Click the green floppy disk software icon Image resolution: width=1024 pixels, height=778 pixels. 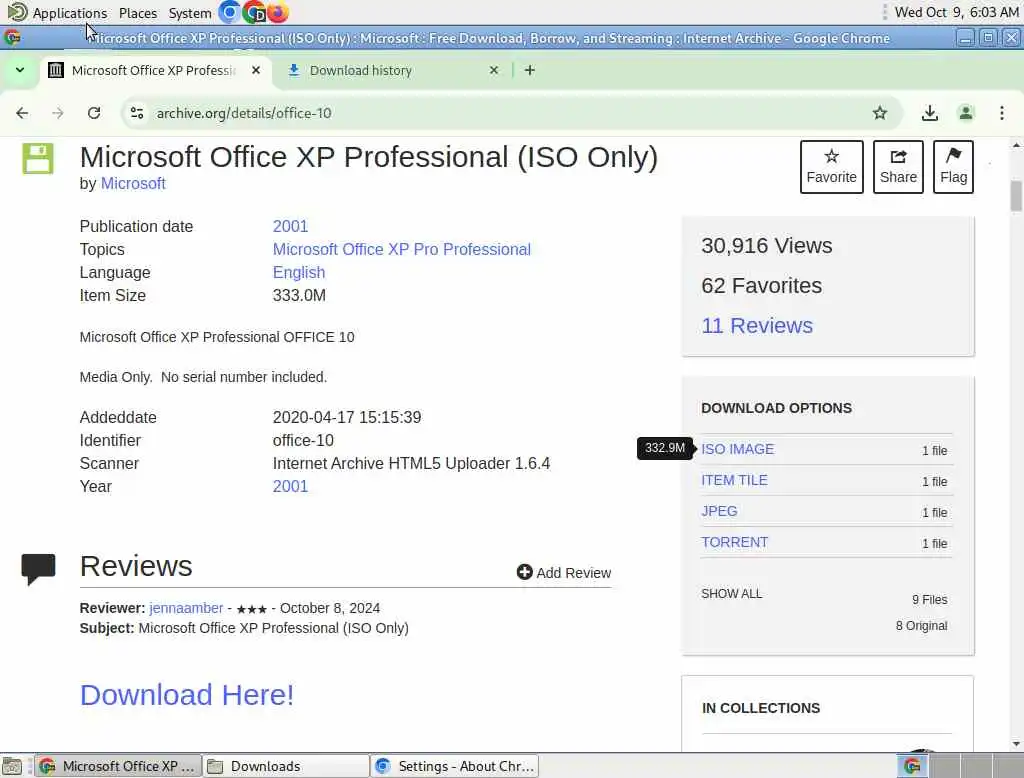coord(38,159)
